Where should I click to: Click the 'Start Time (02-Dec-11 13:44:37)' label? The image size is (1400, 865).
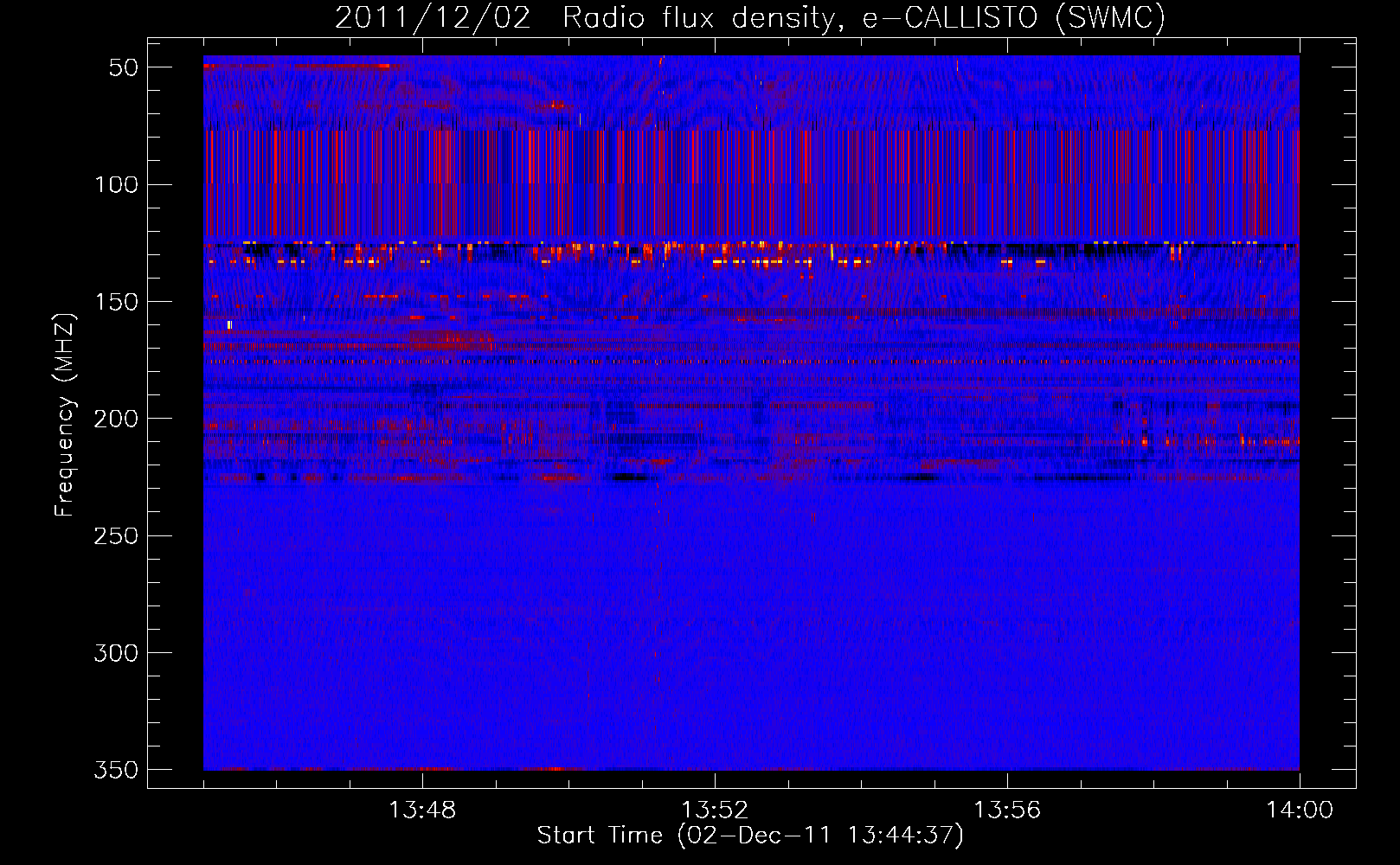click(750, 836)
